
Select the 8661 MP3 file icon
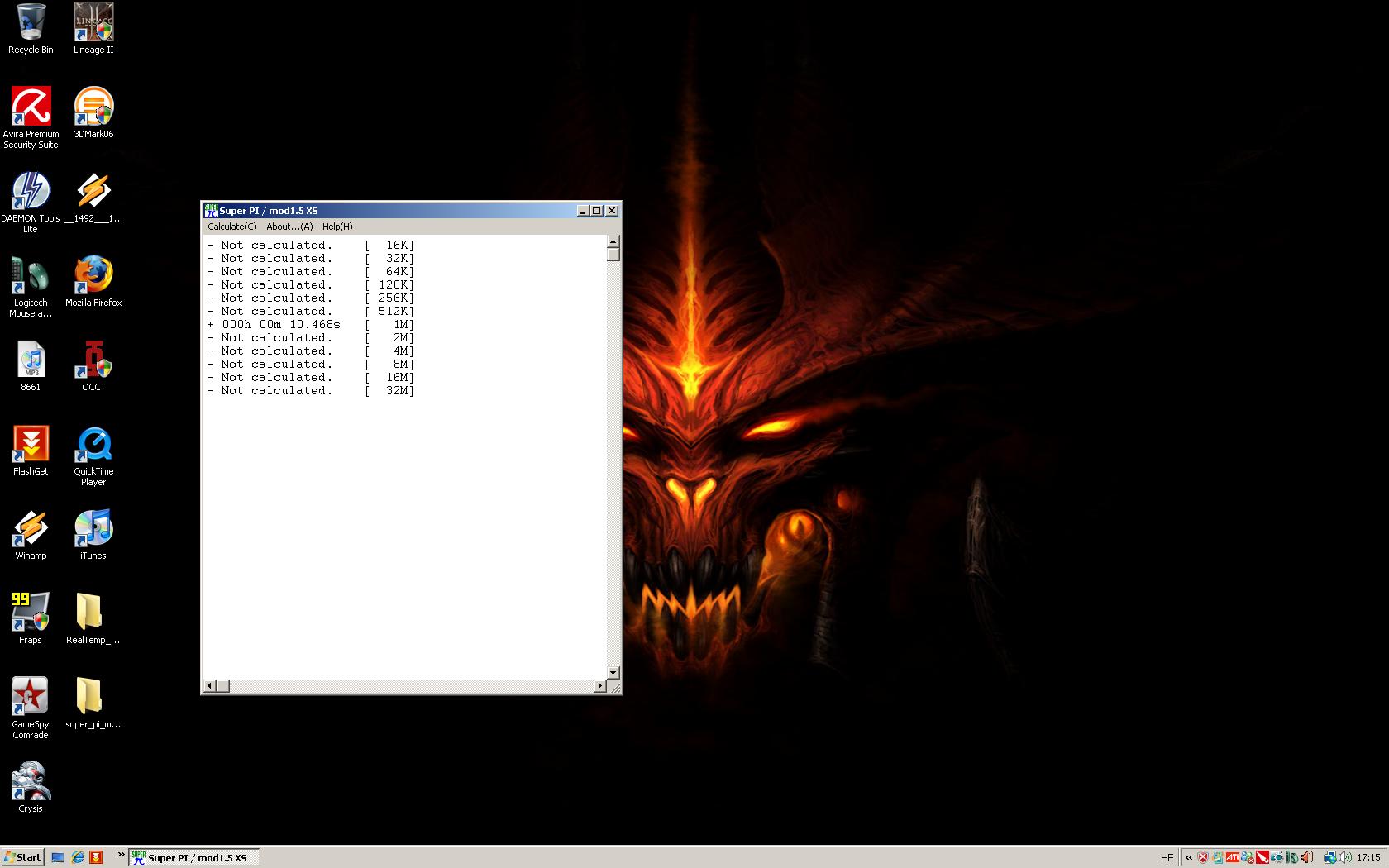coord(31,366)
